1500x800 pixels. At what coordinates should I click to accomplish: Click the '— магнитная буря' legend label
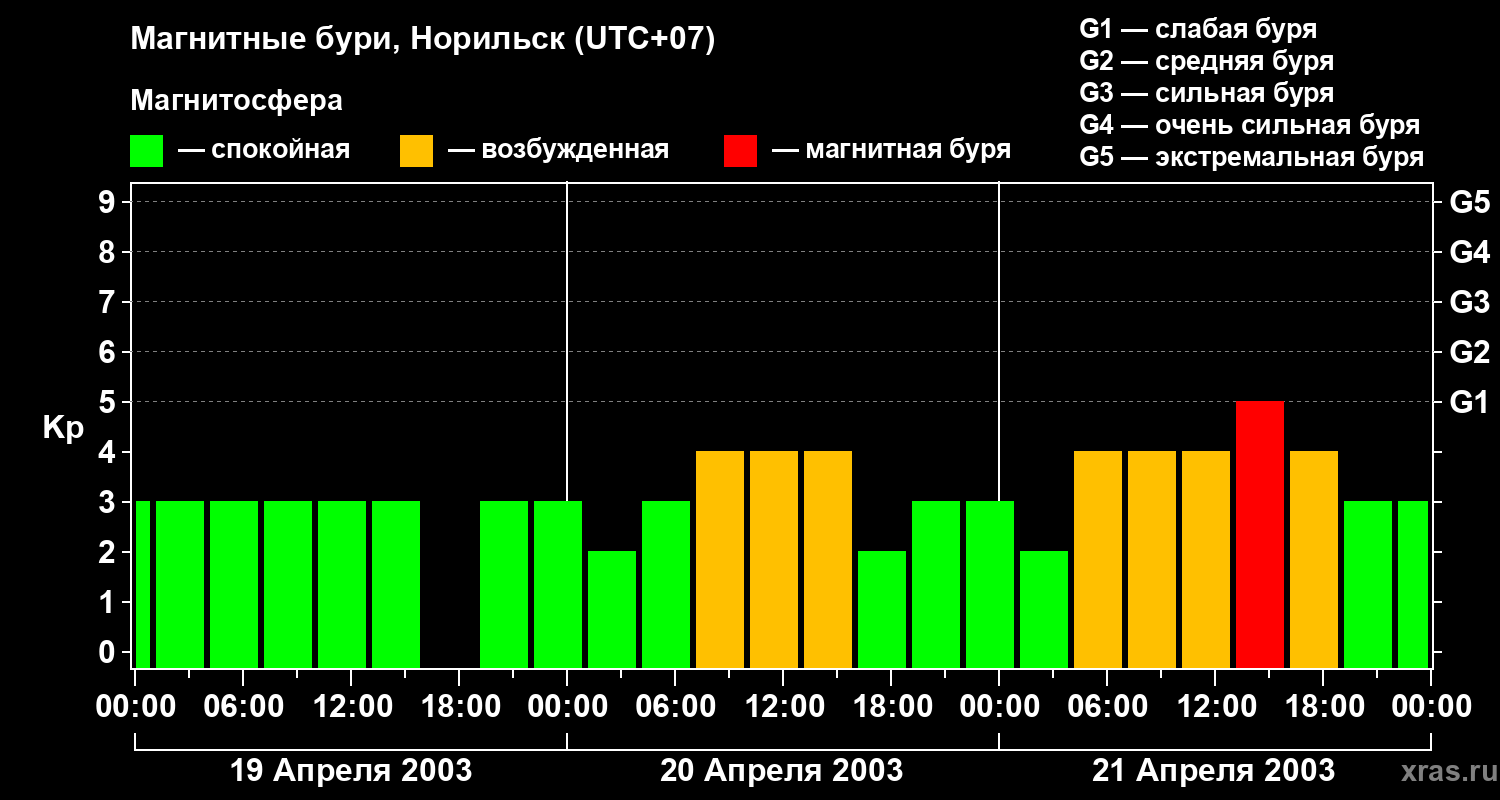point(891,151)
